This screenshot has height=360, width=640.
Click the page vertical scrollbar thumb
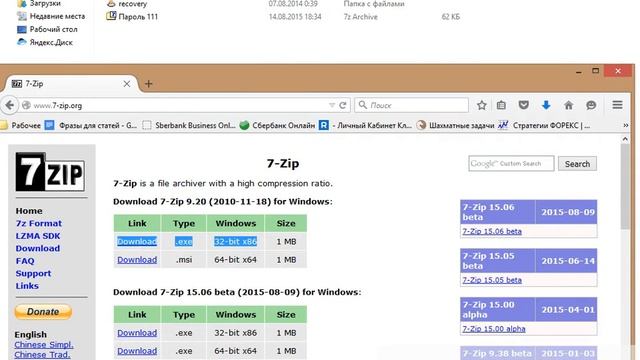tap(625, 187)
